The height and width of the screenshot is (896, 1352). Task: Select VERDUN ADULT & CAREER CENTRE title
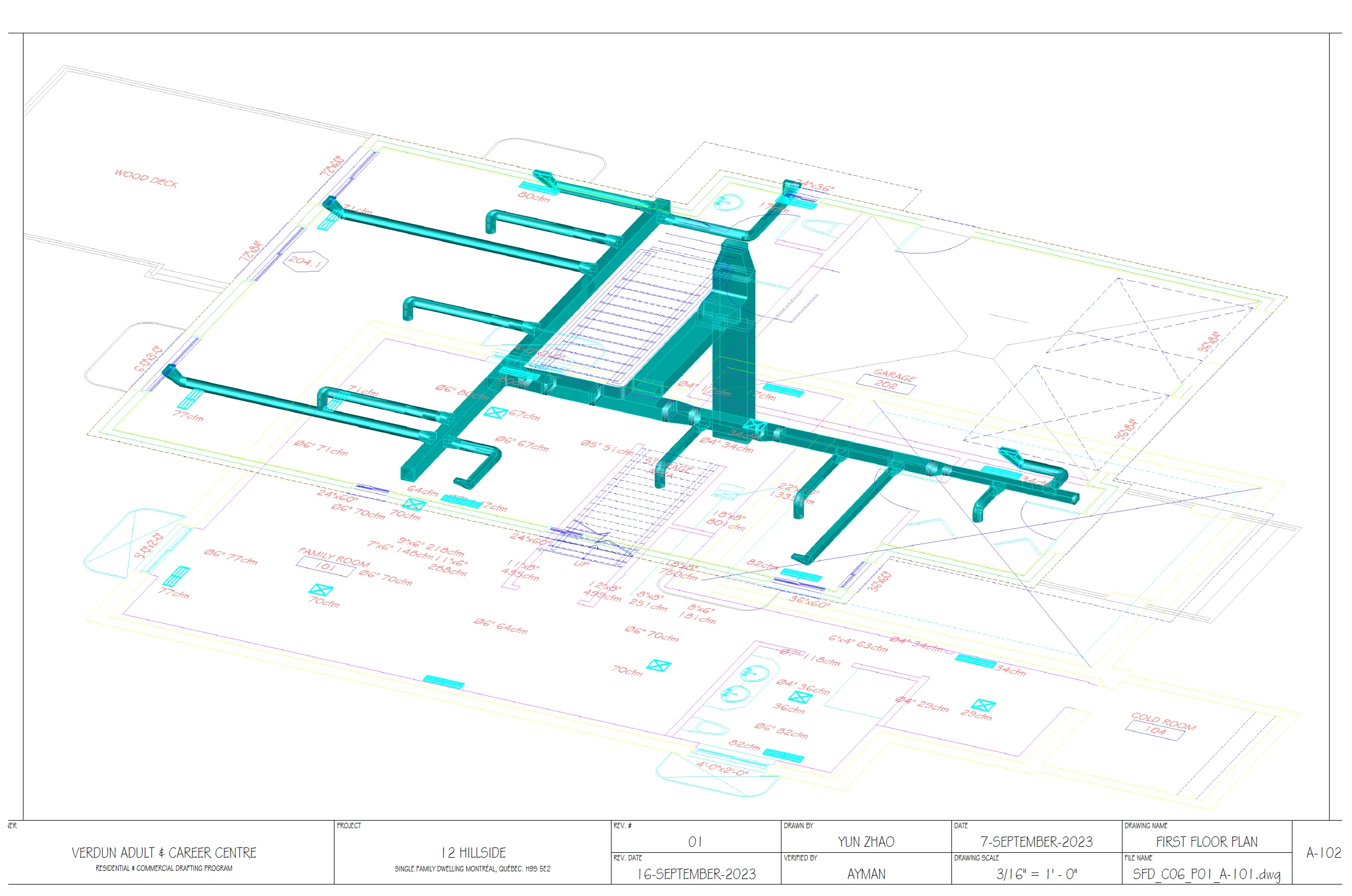pyautogui.click(x=164, y=853)
